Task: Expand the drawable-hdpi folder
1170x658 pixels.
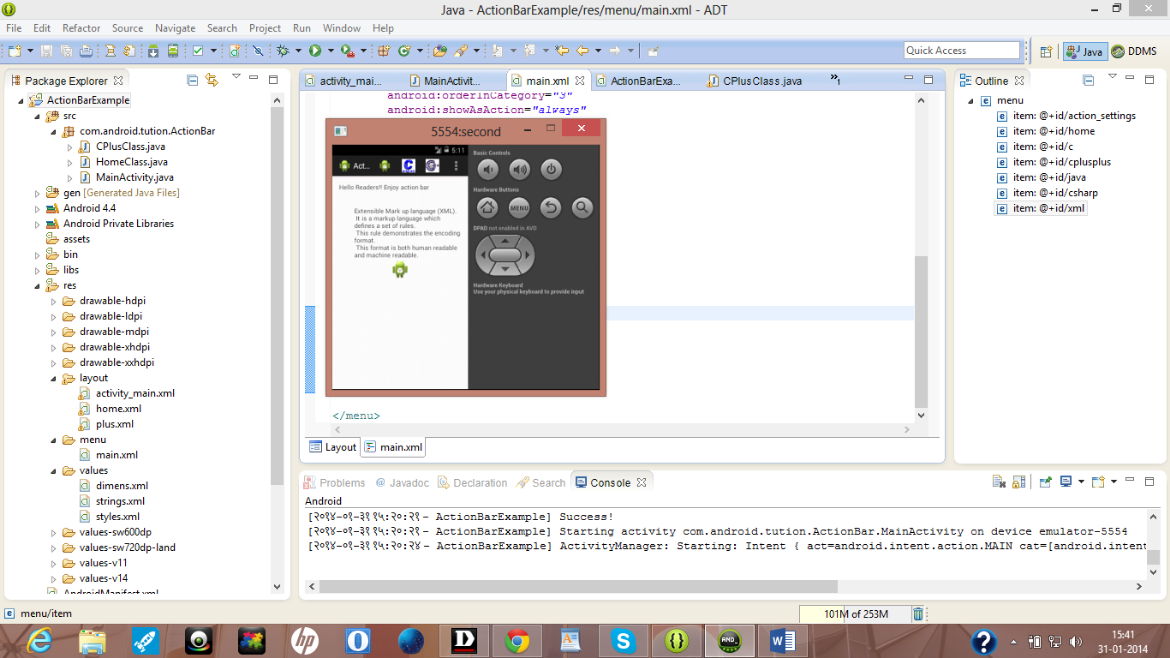Action: click(x=54, y=301)
